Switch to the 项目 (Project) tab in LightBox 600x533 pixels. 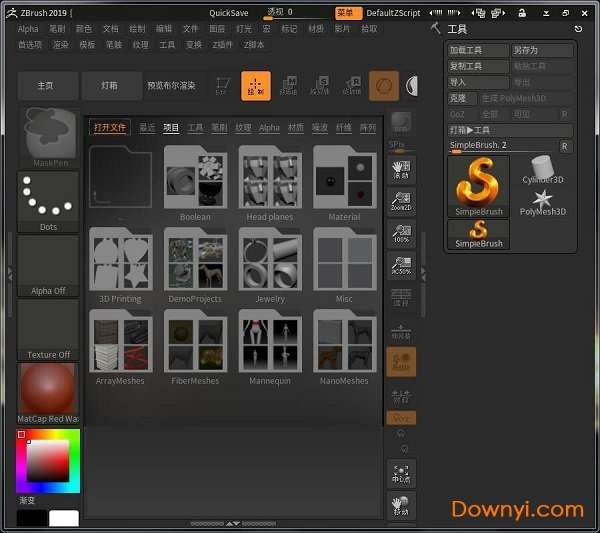click(171, 128)
